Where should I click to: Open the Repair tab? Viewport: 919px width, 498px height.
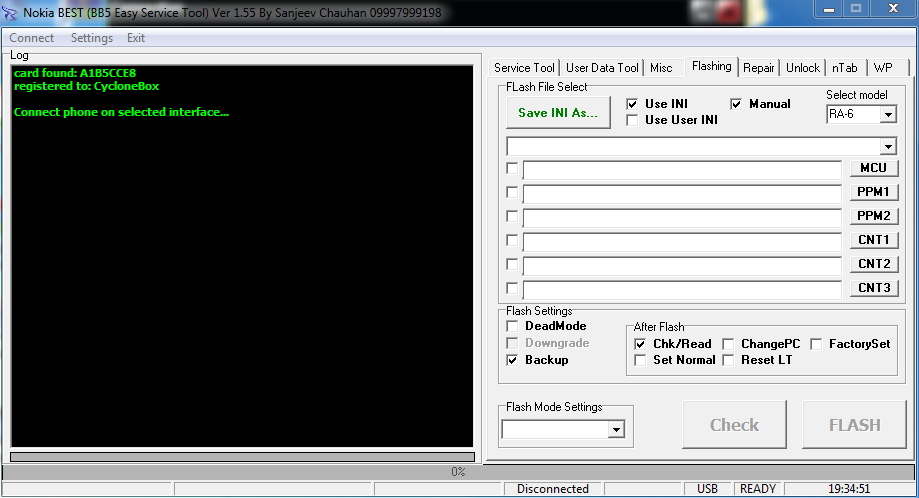pos(758,68)
